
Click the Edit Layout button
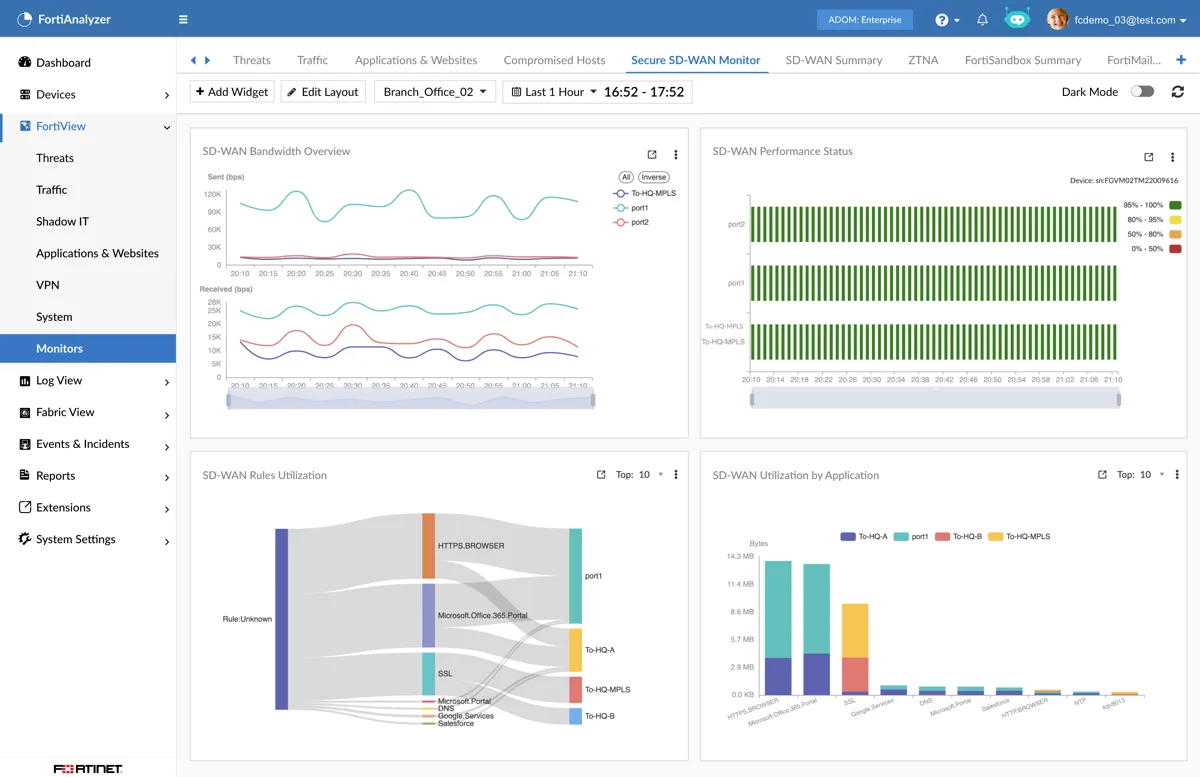click(x=323, y=91)
